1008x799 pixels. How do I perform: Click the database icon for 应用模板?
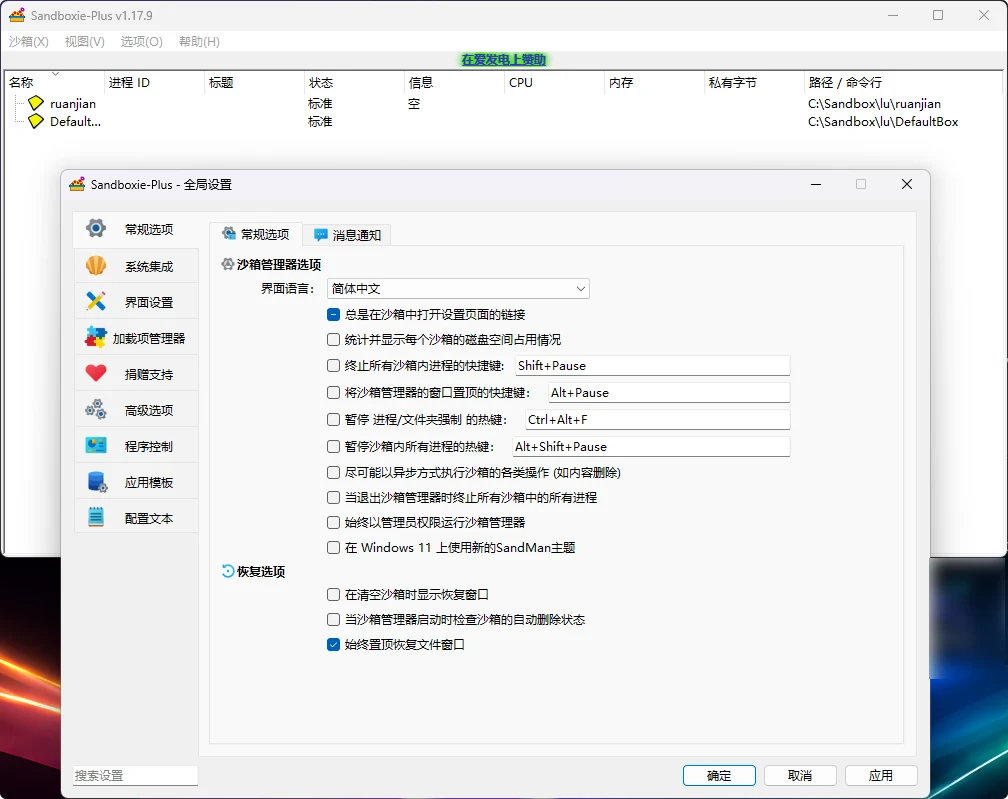96,481
